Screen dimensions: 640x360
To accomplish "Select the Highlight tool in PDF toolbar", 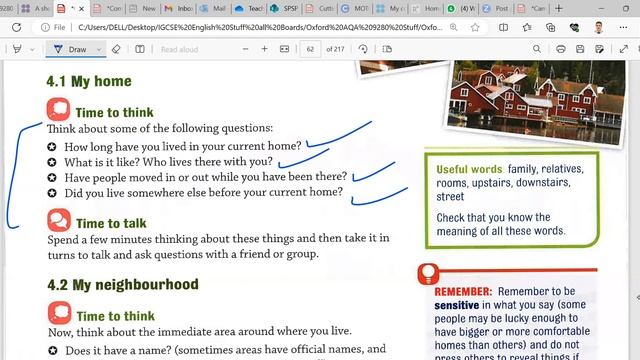I will [17, 49].
